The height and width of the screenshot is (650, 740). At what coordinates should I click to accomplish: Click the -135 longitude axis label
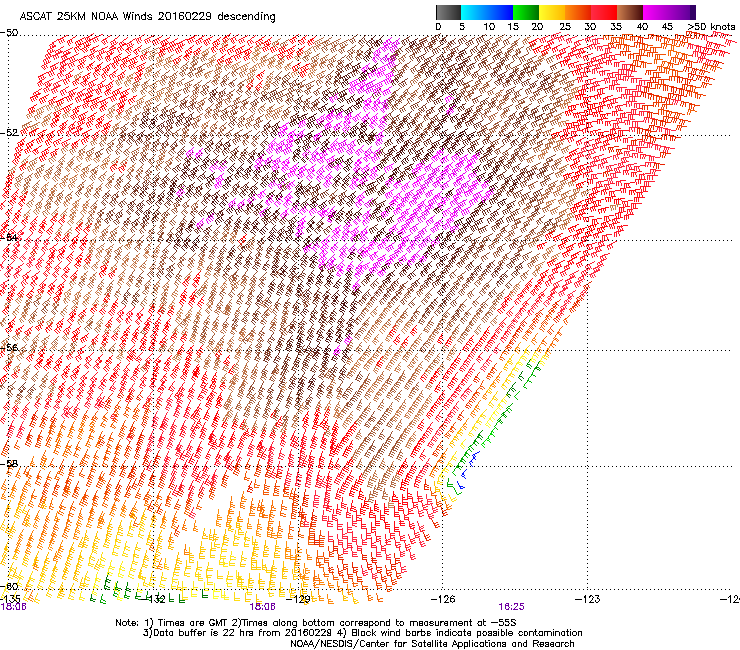10,599
